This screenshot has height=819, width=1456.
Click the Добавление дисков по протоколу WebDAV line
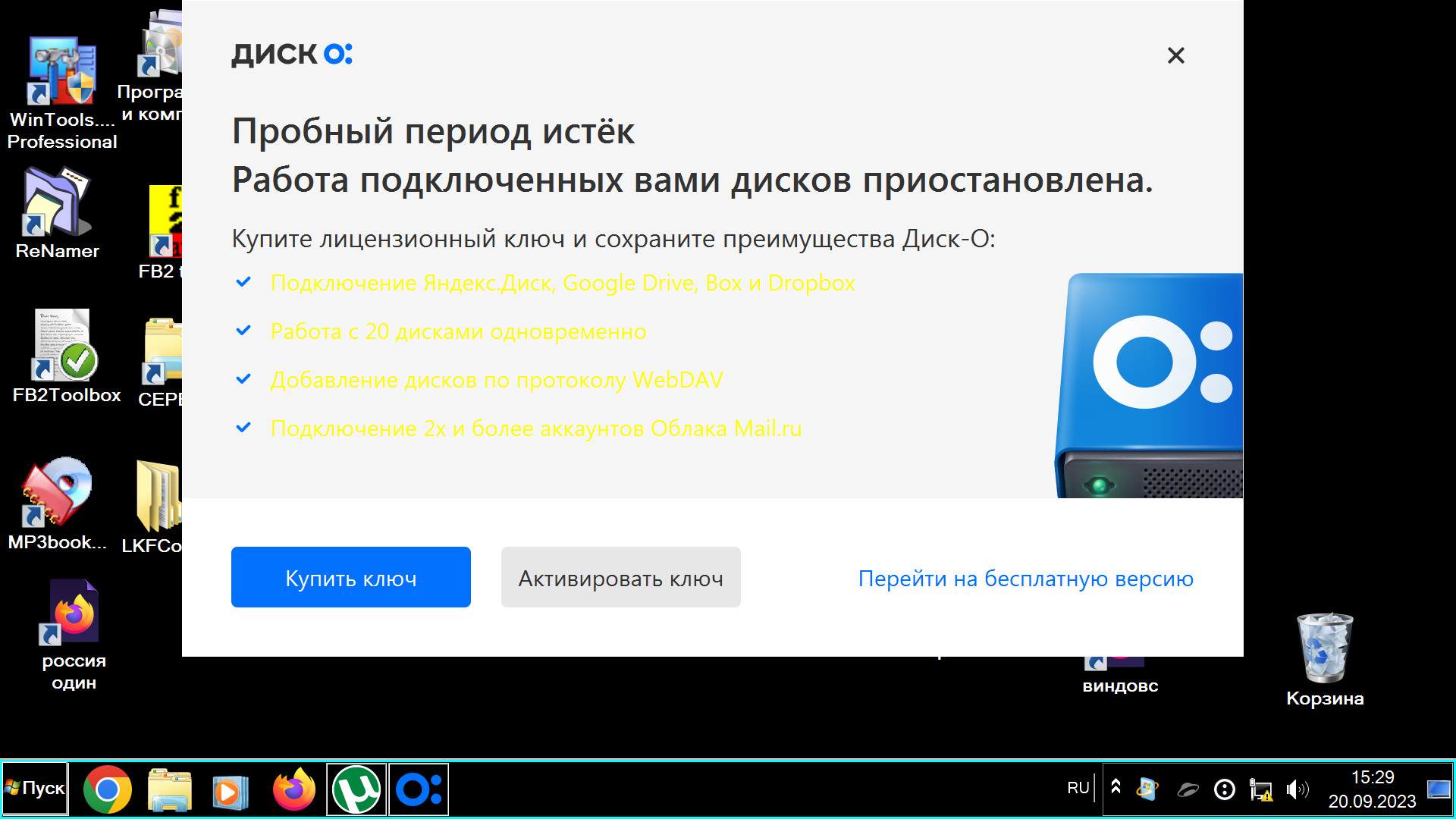pos(497,380)
